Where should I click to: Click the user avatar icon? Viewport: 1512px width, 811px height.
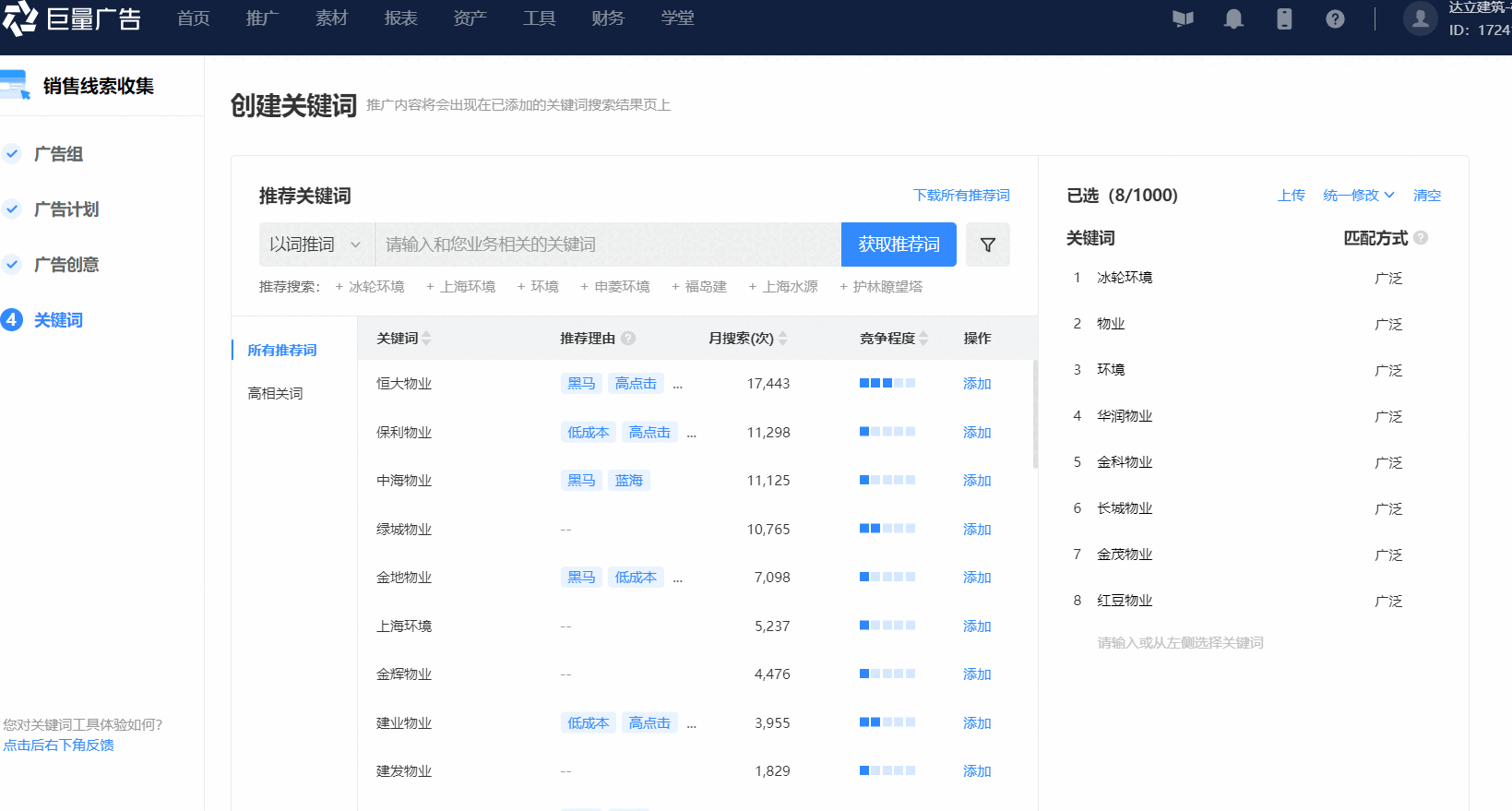coord(1420,18)
